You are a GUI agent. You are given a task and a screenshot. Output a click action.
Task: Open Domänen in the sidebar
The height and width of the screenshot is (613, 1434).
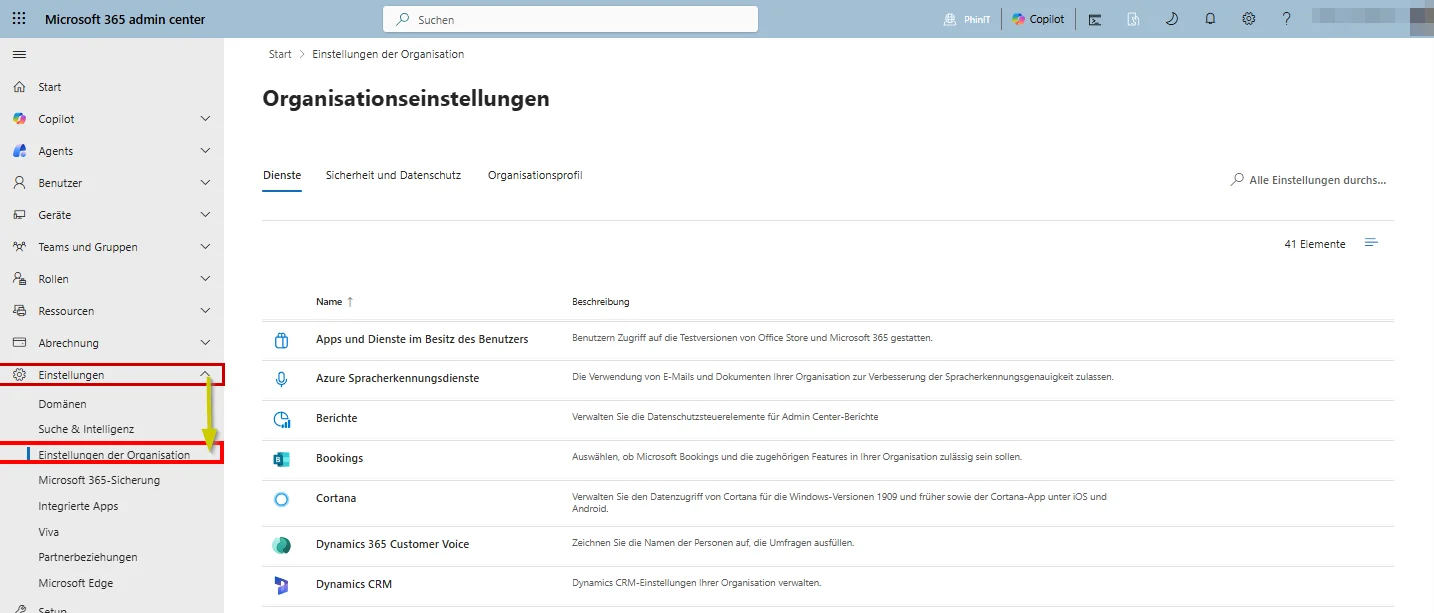tap(62, 404)
